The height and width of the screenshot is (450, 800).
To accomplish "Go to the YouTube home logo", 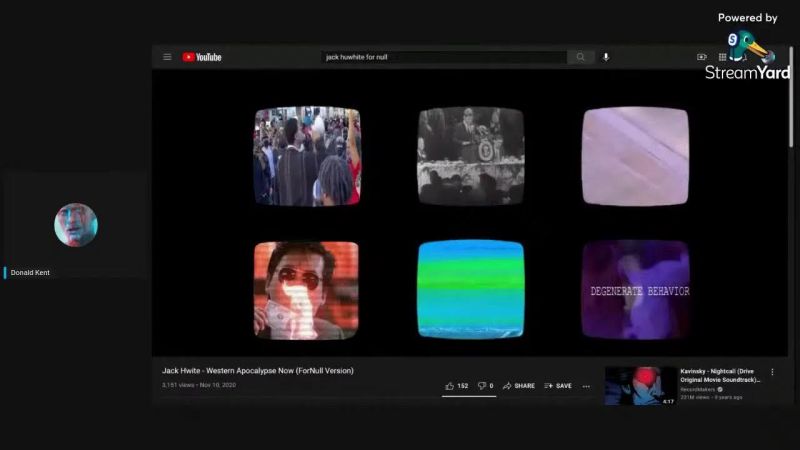I will (202, 57).
